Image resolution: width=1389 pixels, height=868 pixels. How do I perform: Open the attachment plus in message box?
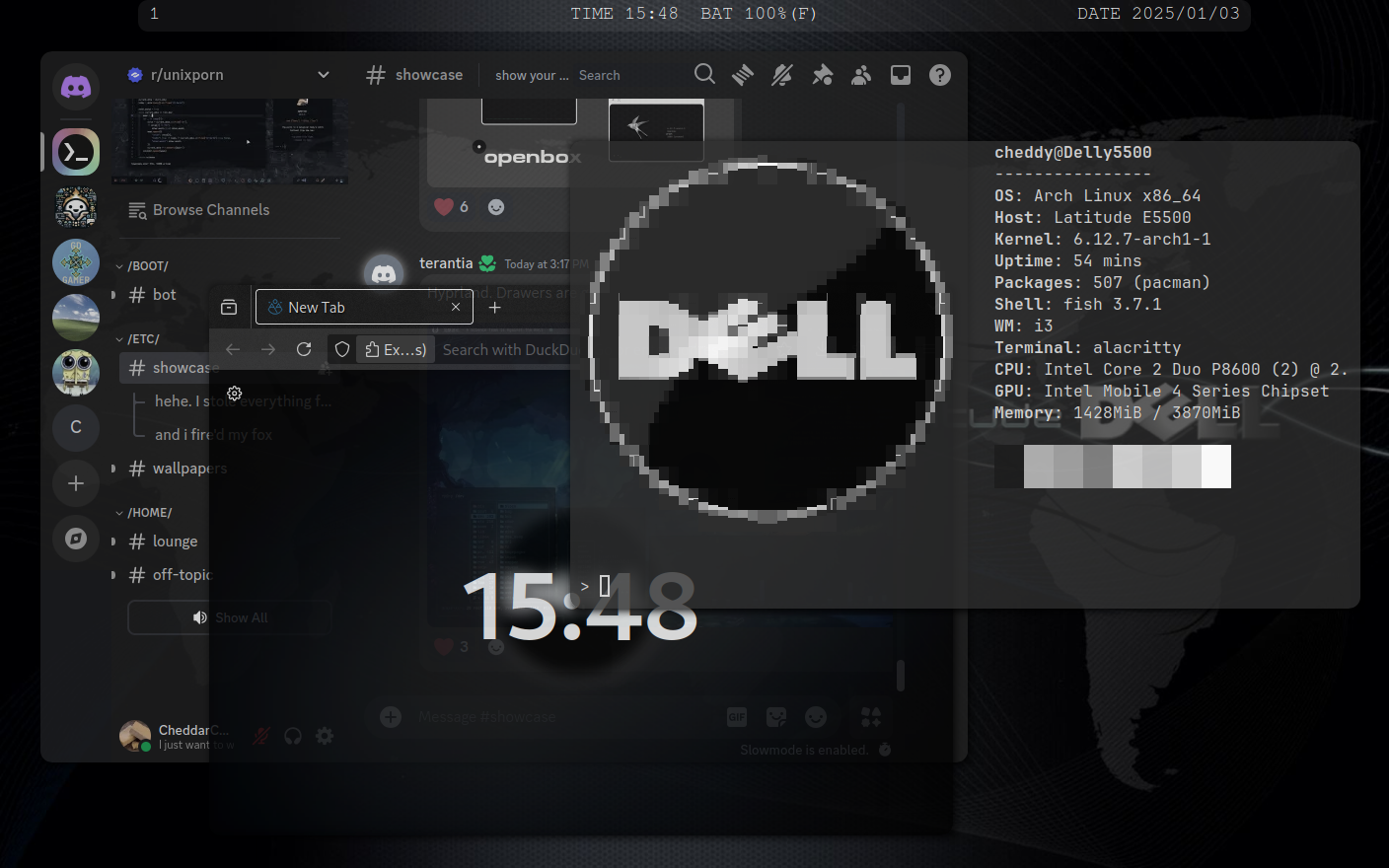pos(391,717)
